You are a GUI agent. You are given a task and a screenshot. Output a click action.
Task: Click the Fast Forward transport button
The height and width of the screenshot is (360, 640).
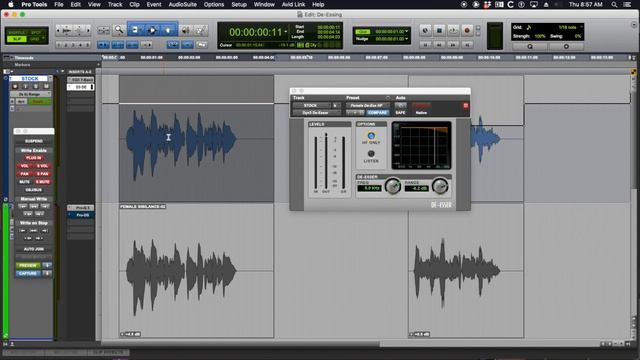point(453,44)
